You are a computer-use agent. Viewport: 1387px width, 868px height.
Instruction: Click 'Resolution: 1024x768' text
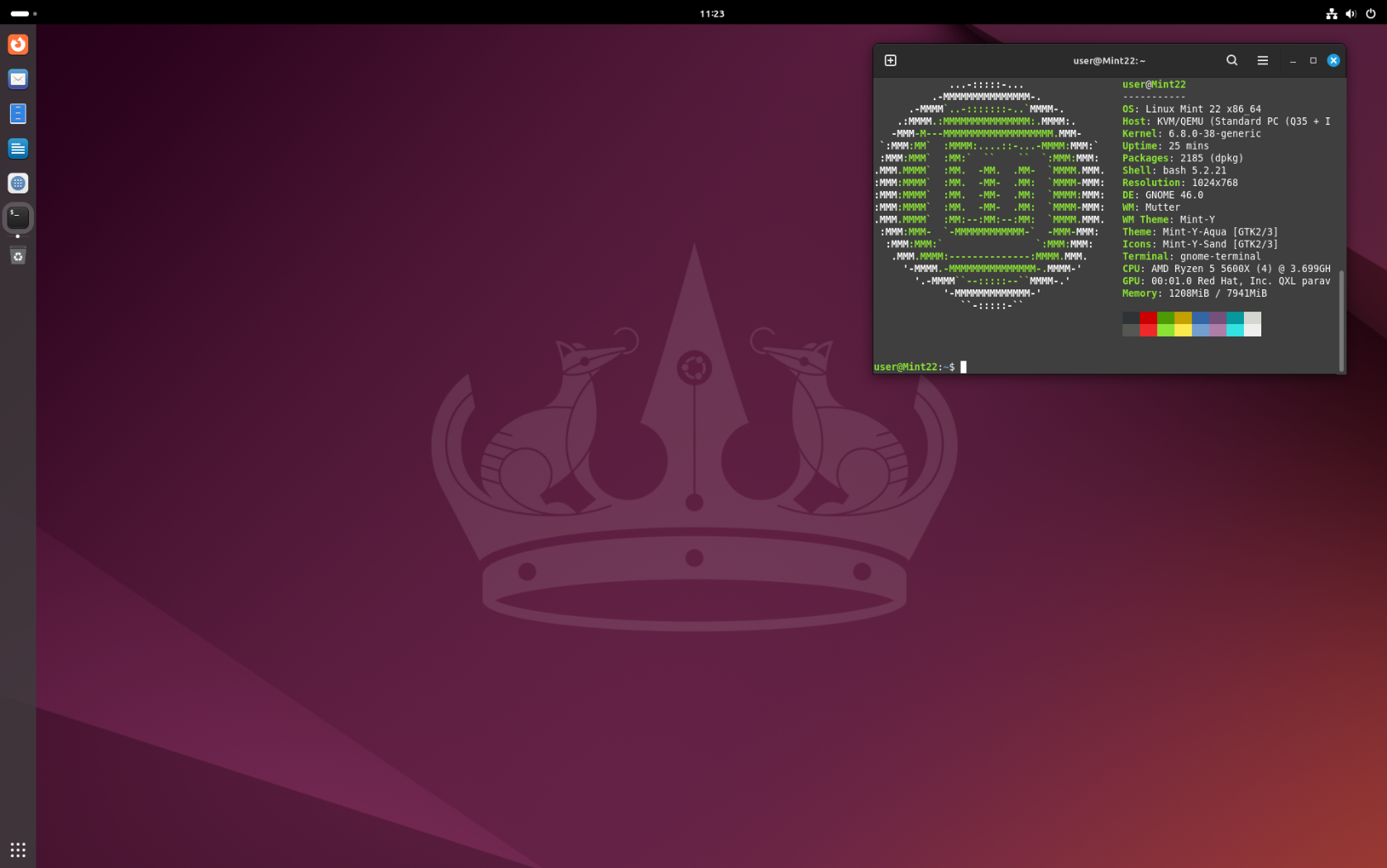1179,184
